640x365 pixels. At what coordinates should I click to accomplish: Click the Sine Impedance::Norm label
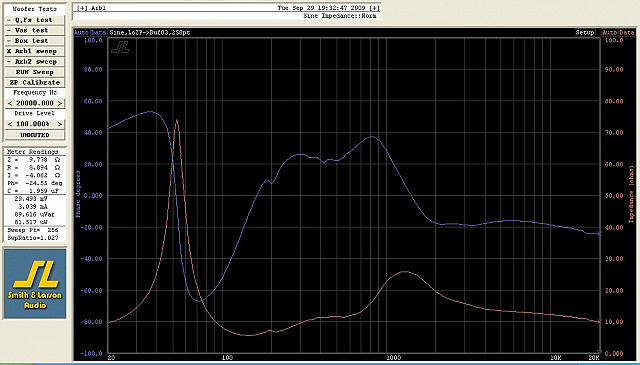pyautogui.click(x=340, y=16)
